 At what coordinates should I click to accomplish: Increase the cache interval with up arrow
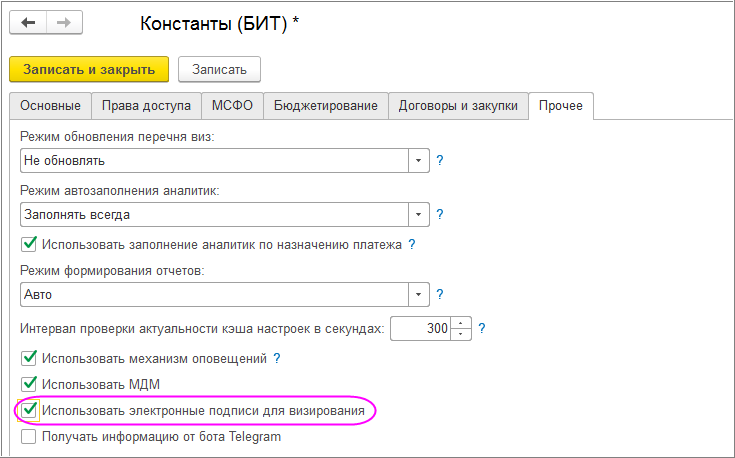coord(460,322)
